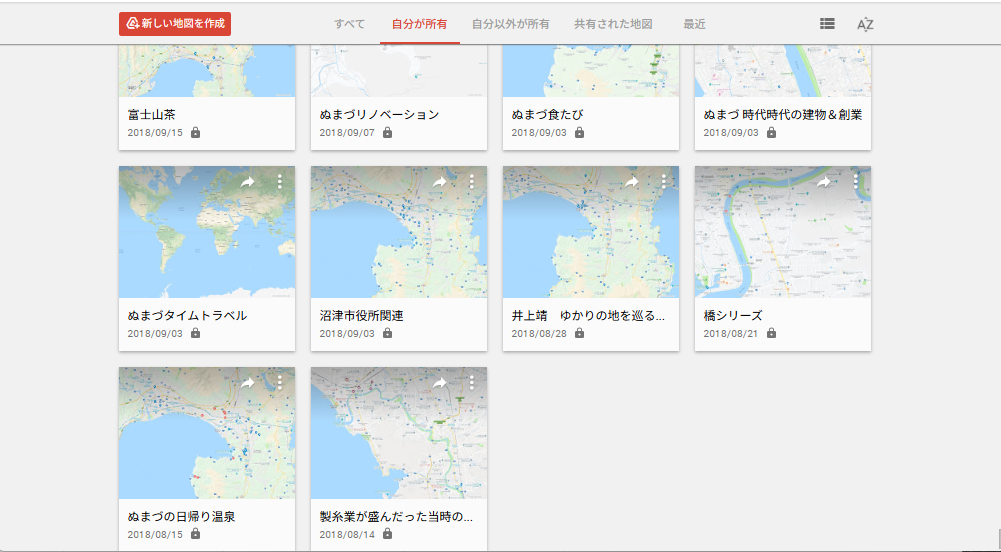
Task: Open the 最近 tab
Action: [x=694, y=24]
